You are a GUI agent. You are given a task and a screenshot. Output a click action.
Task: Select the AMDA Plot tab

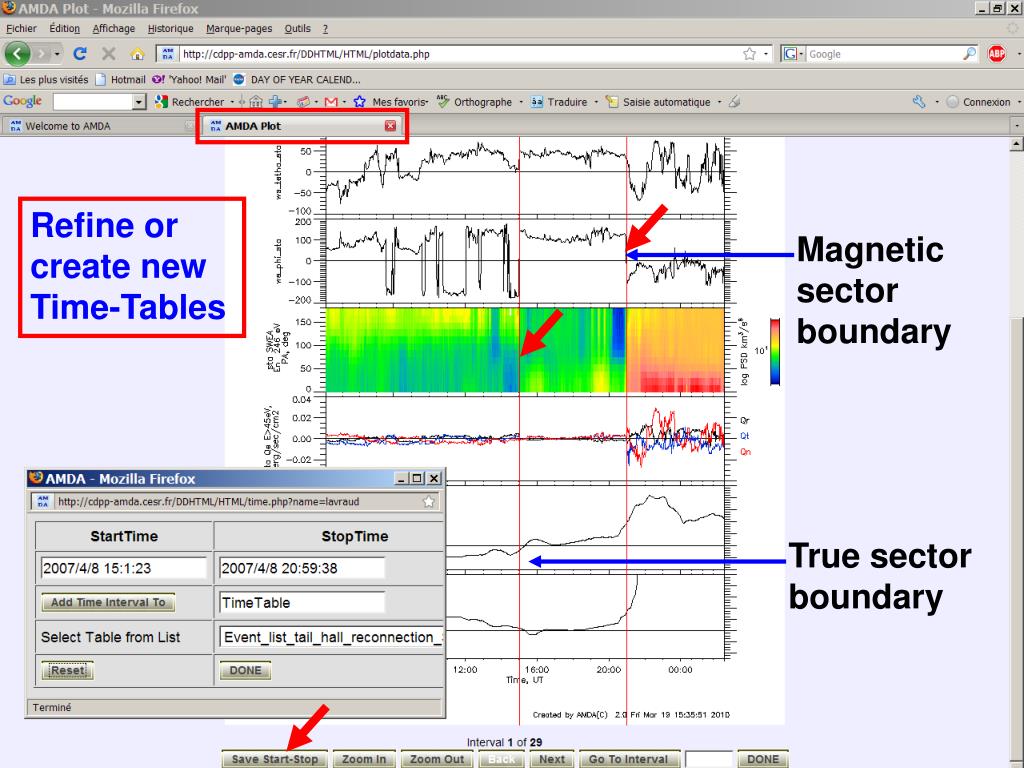(x=302, y=126)
